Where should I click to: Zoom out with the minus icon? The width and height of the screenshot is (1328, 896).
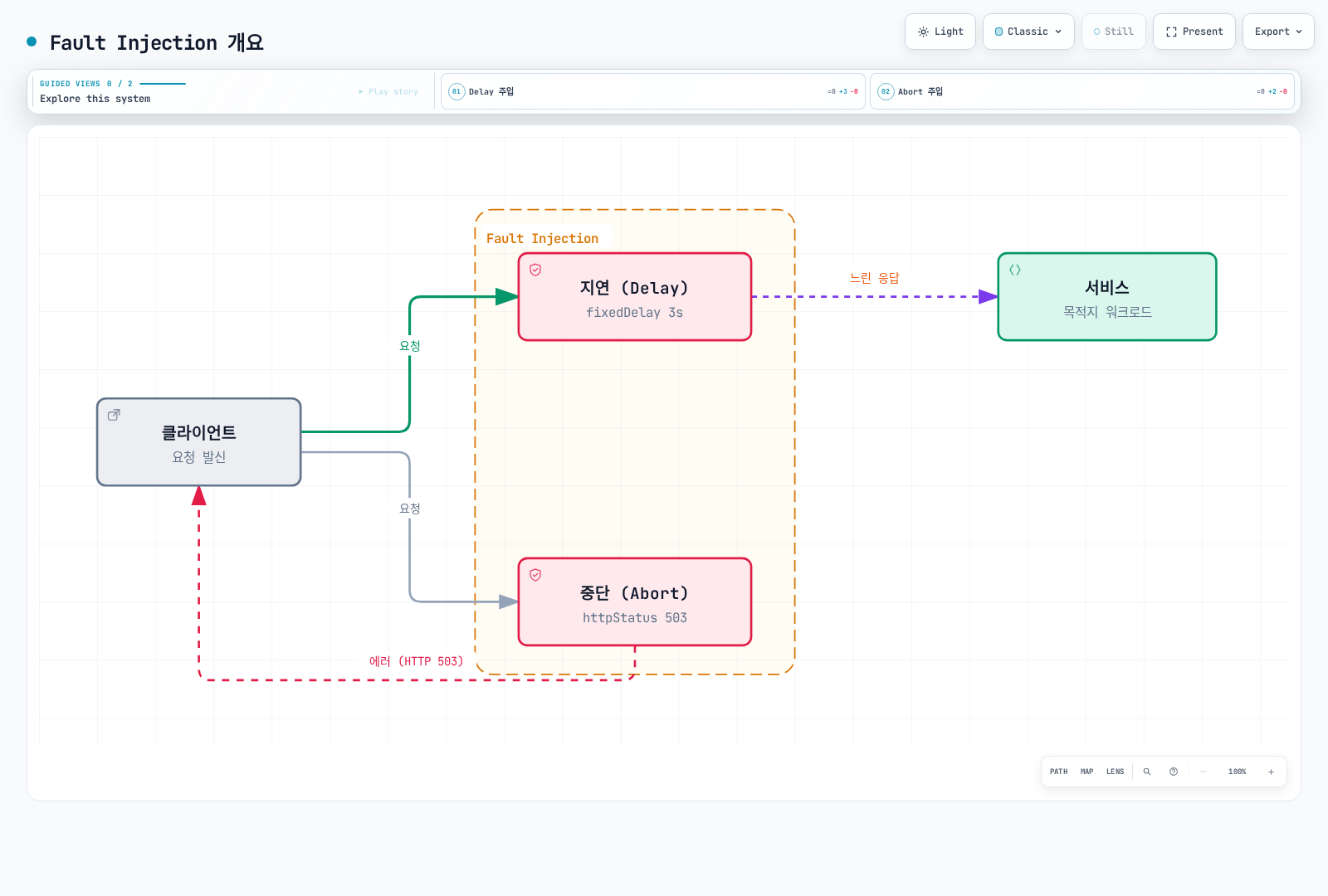(x=1203, y=772)
